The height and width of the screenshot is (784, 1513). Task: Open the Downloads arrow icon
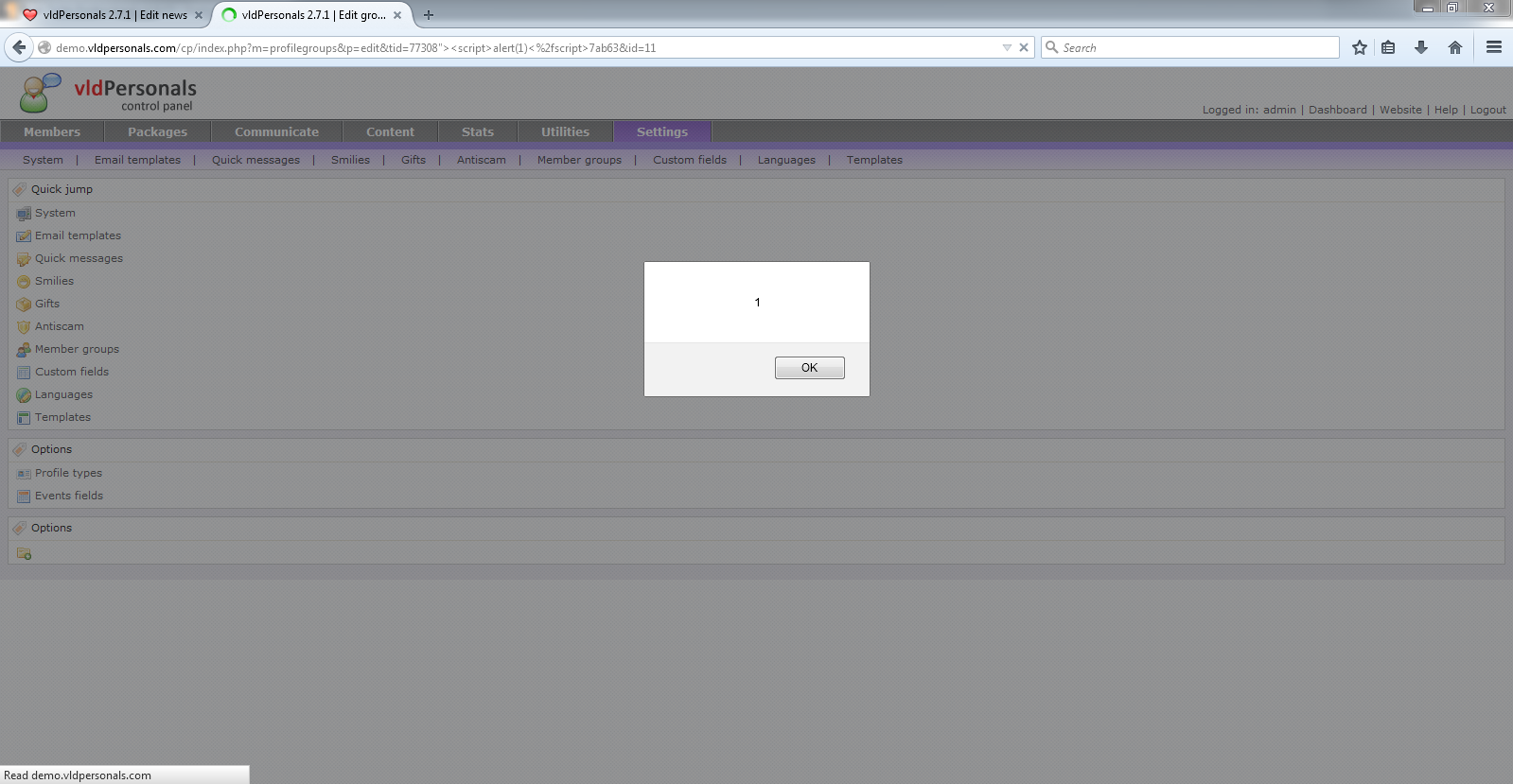click(1421, 47)
